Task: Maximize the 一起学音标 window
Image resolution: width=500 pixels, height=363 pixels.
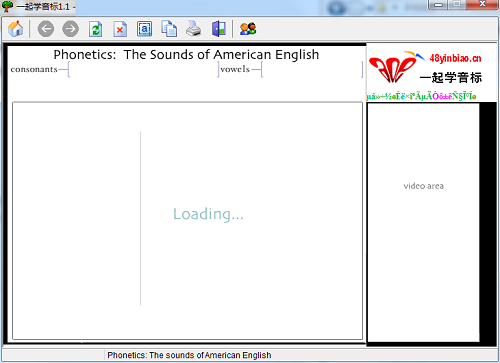Action: pos(457,5)
